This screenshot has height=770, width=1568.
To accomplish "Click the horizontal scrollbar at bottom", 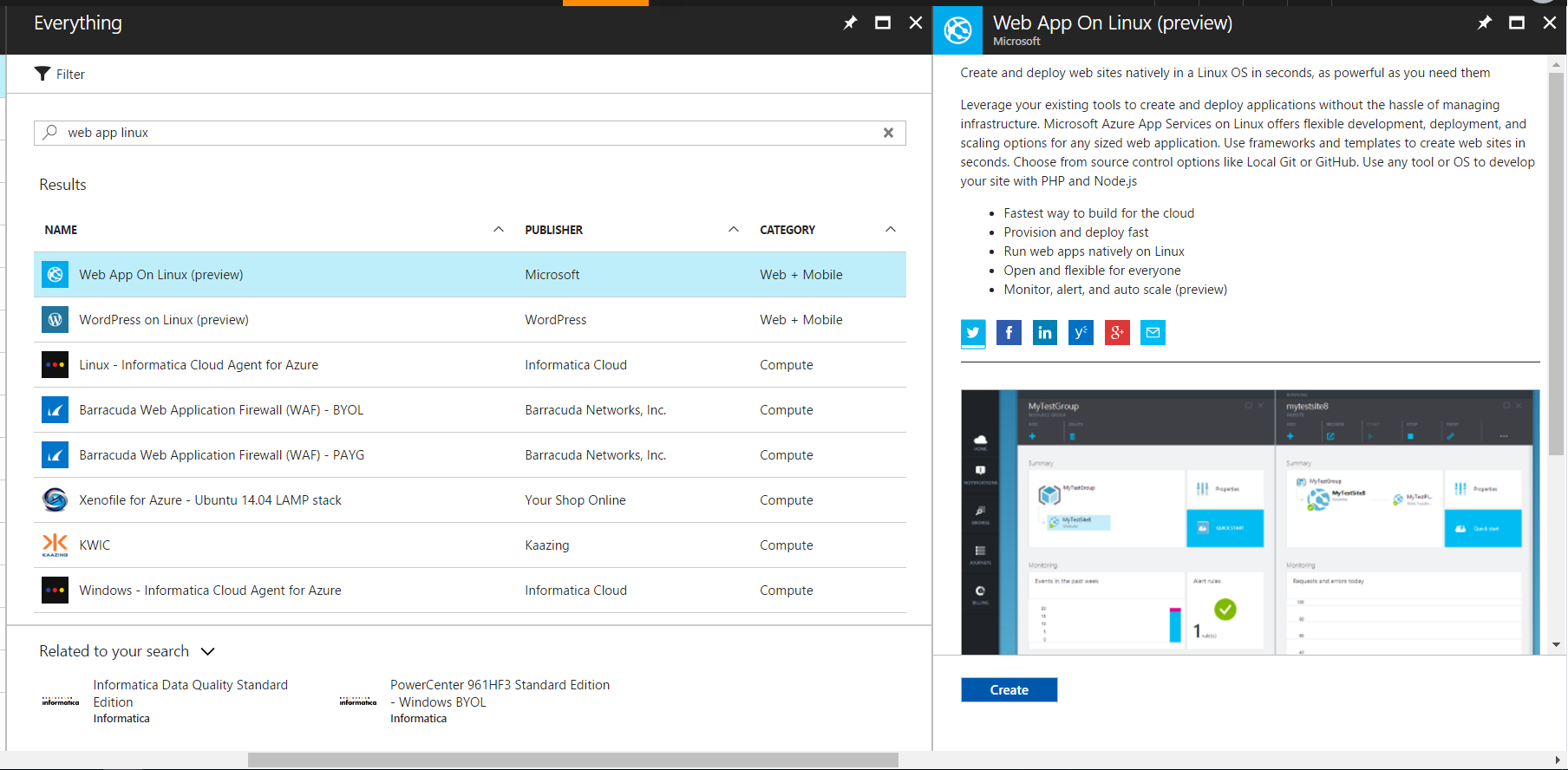I will pos(572,760).
